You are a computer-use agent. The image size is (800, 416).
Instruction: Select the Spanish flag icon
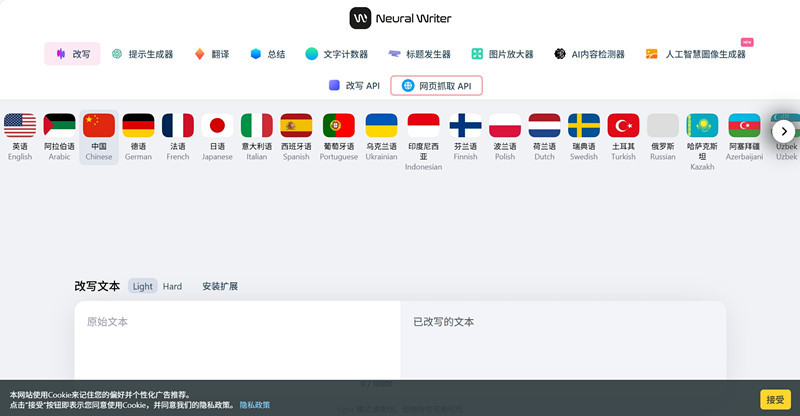pos(296,126)
